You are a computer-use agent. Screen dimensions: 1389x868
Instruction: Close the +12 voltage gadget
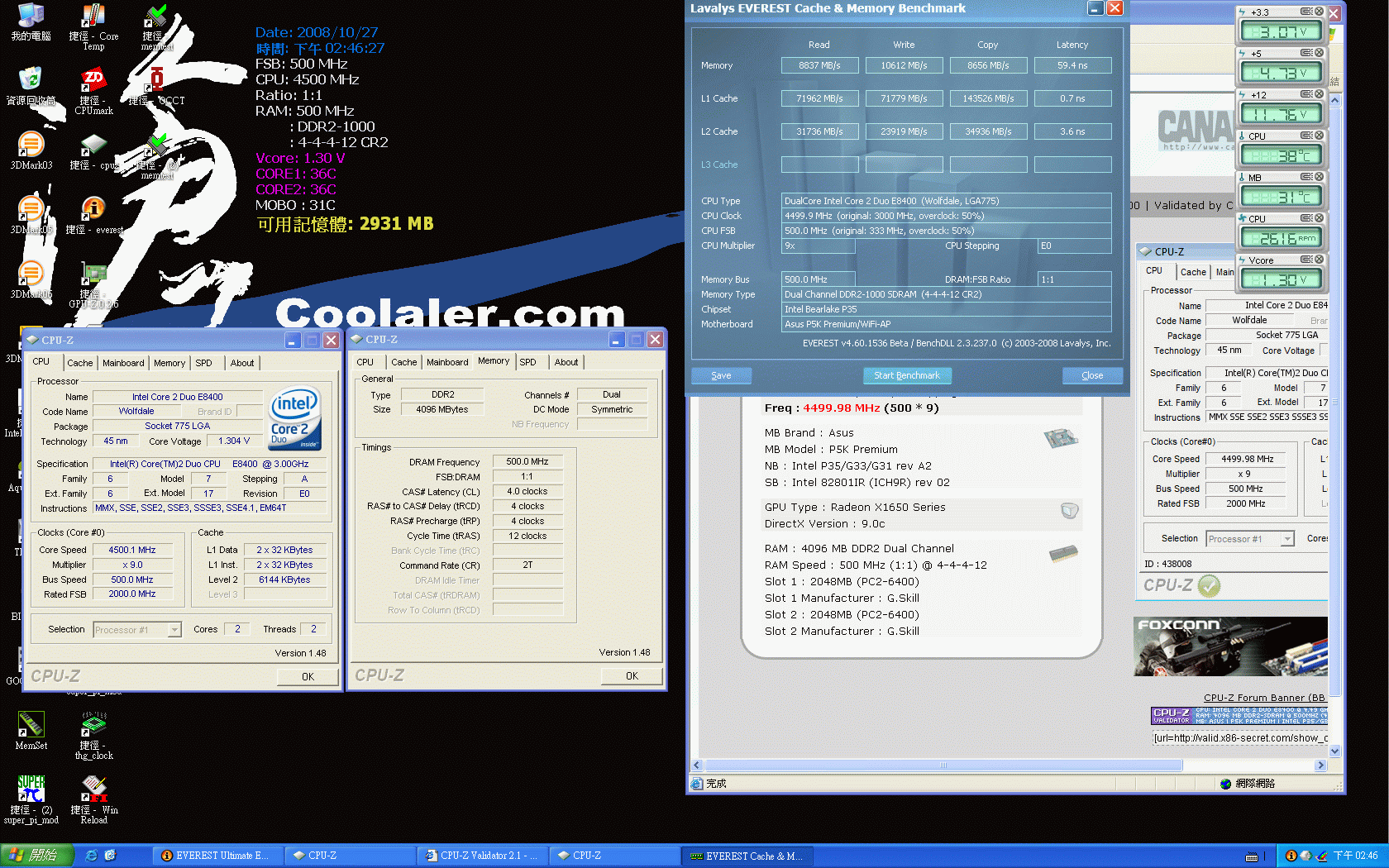point(1320,94)
